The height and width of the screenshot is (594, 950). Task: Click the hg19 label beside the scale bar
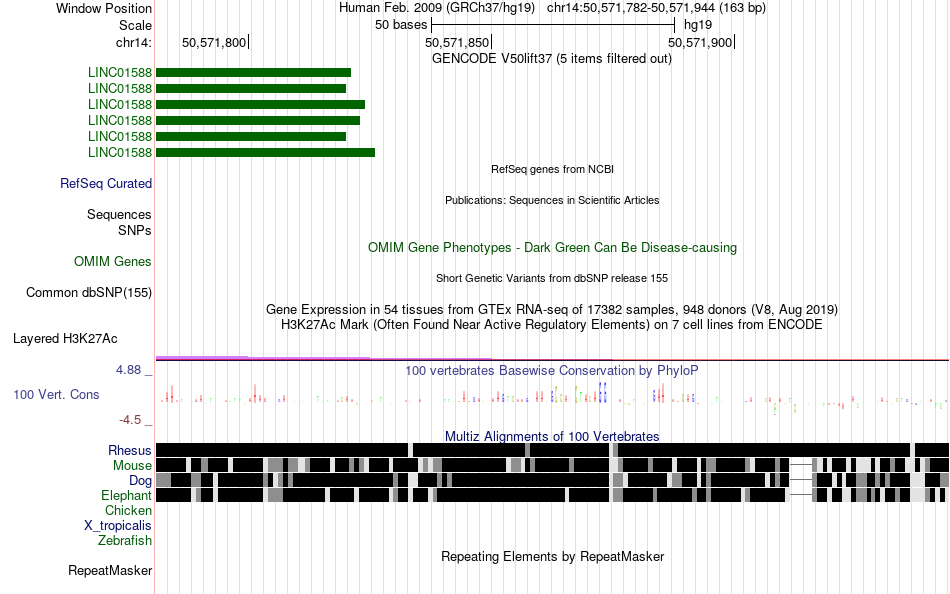[698, 25]
